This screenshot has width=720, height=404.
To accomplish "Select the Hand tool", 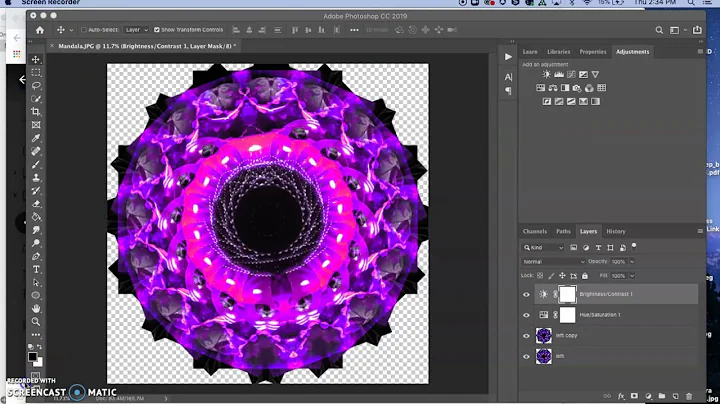I will click(x=36, y=309).
